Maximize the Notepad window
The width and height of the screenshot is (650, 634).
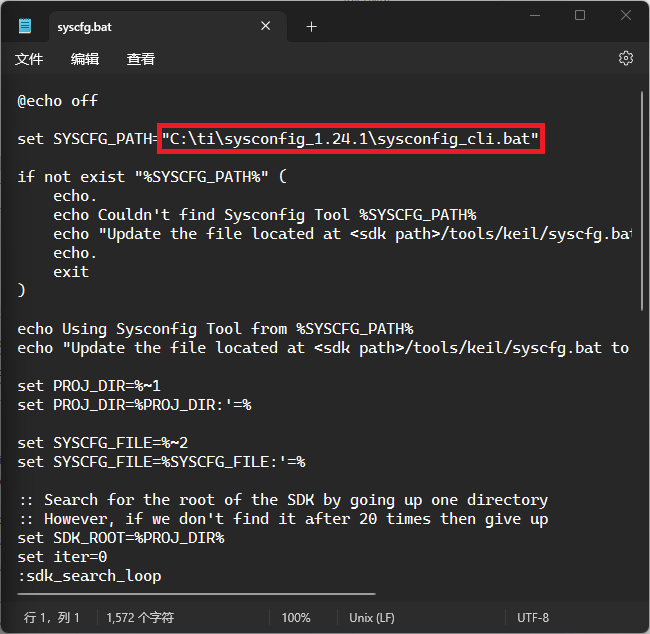tap(580, 15)
